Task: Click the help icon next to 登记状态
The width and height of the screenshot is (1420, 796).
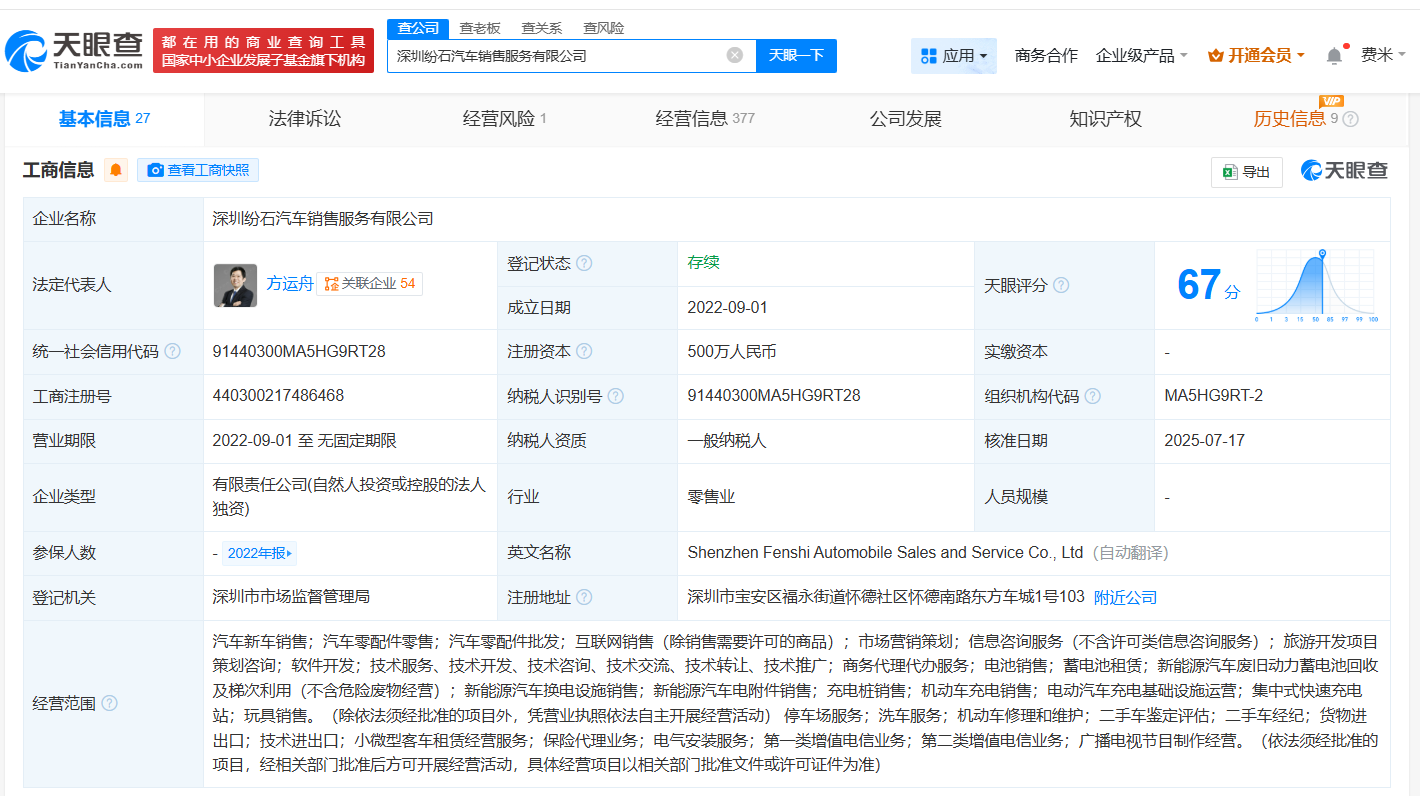Action: (584, 263)
